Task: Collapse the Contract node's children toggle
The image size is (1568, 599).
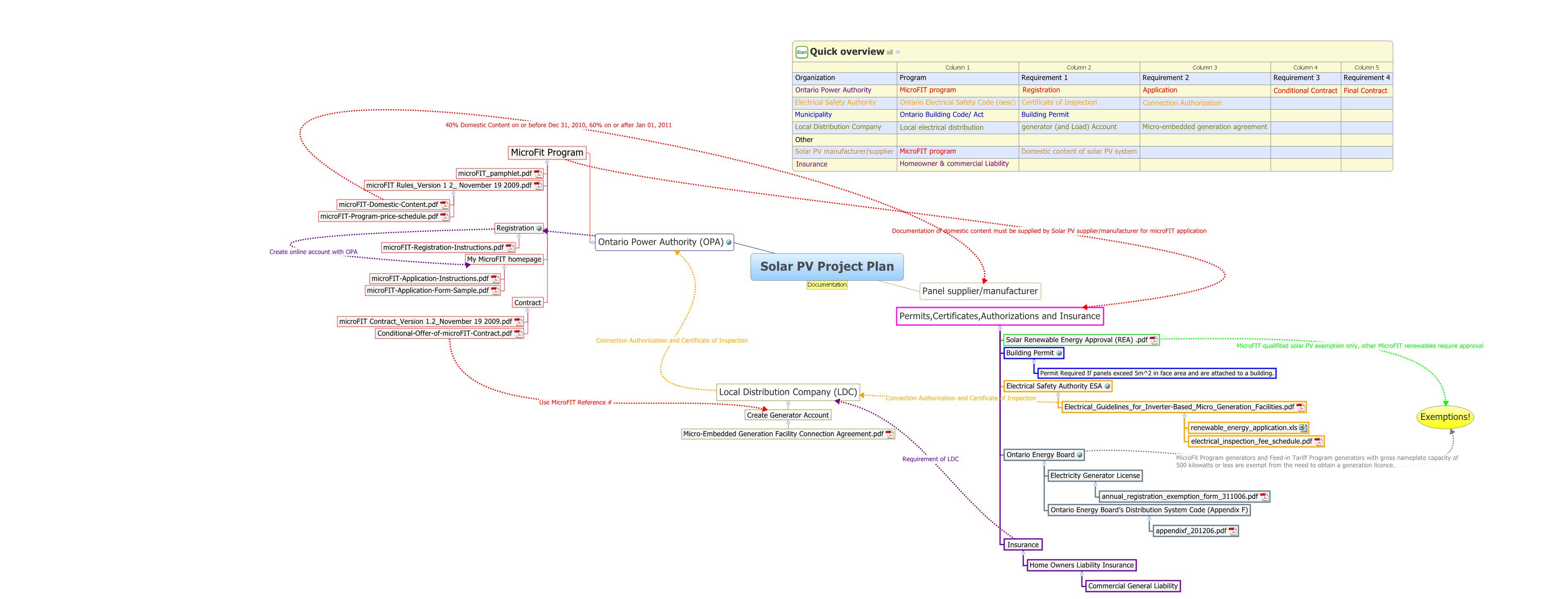Action: pyautogui.click(x=527, y=310)
